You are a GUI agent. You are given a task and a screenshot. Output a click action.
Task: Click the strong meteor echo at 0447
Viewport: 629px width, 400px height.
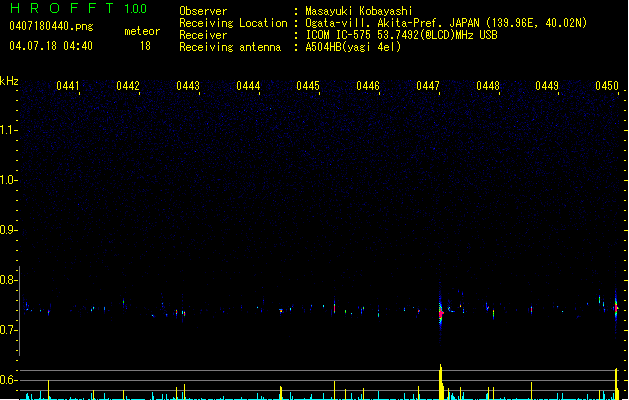(x=440, y=311)
